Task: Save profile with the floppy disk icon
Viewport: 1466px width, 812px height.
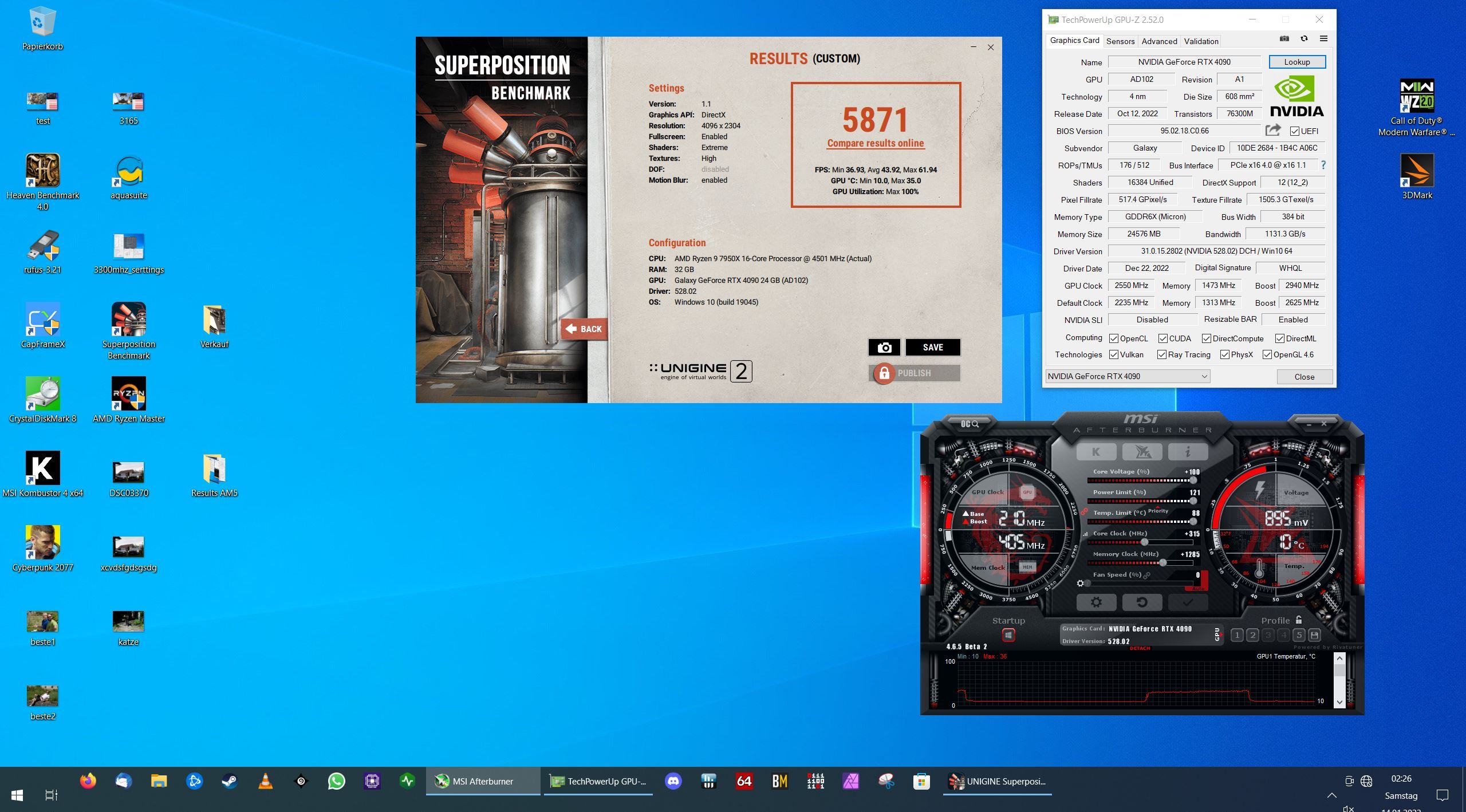Action: pyautogui.click(x=1314, y=635)
